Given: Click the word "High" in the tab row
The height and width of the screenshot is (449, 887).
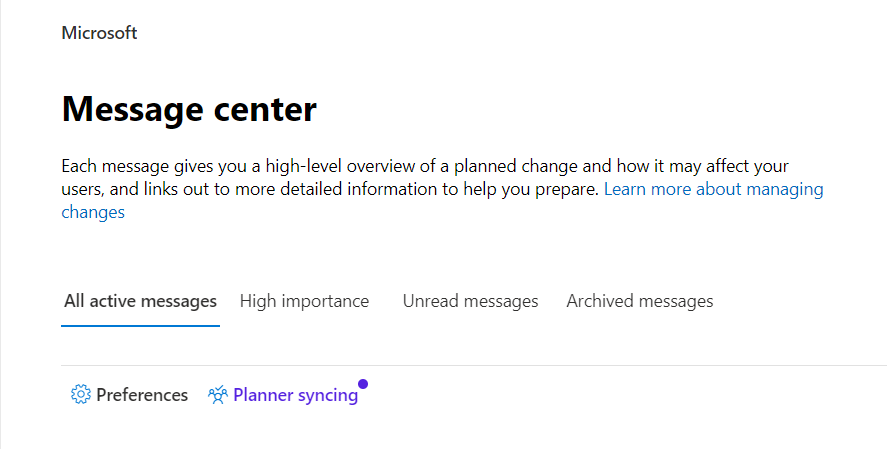Looking at the screenshot, I should point(258,301).
